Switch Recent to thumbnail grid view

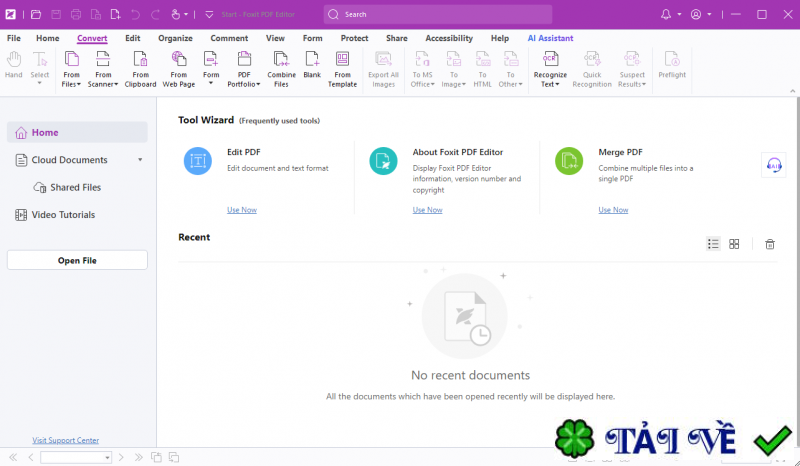[x=734, y=244]
